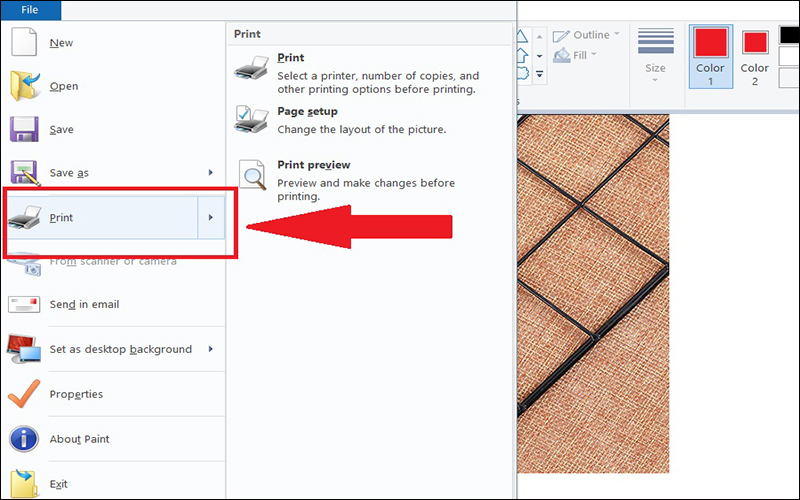Click the Exit icon in menu

click(24, 483)
